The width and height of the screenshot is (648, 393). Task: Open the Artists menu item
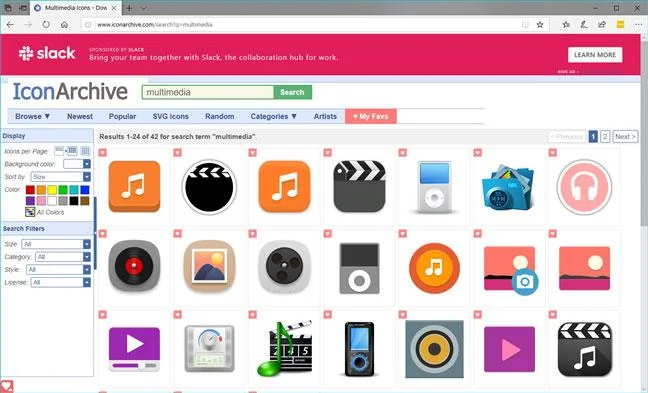325,117
